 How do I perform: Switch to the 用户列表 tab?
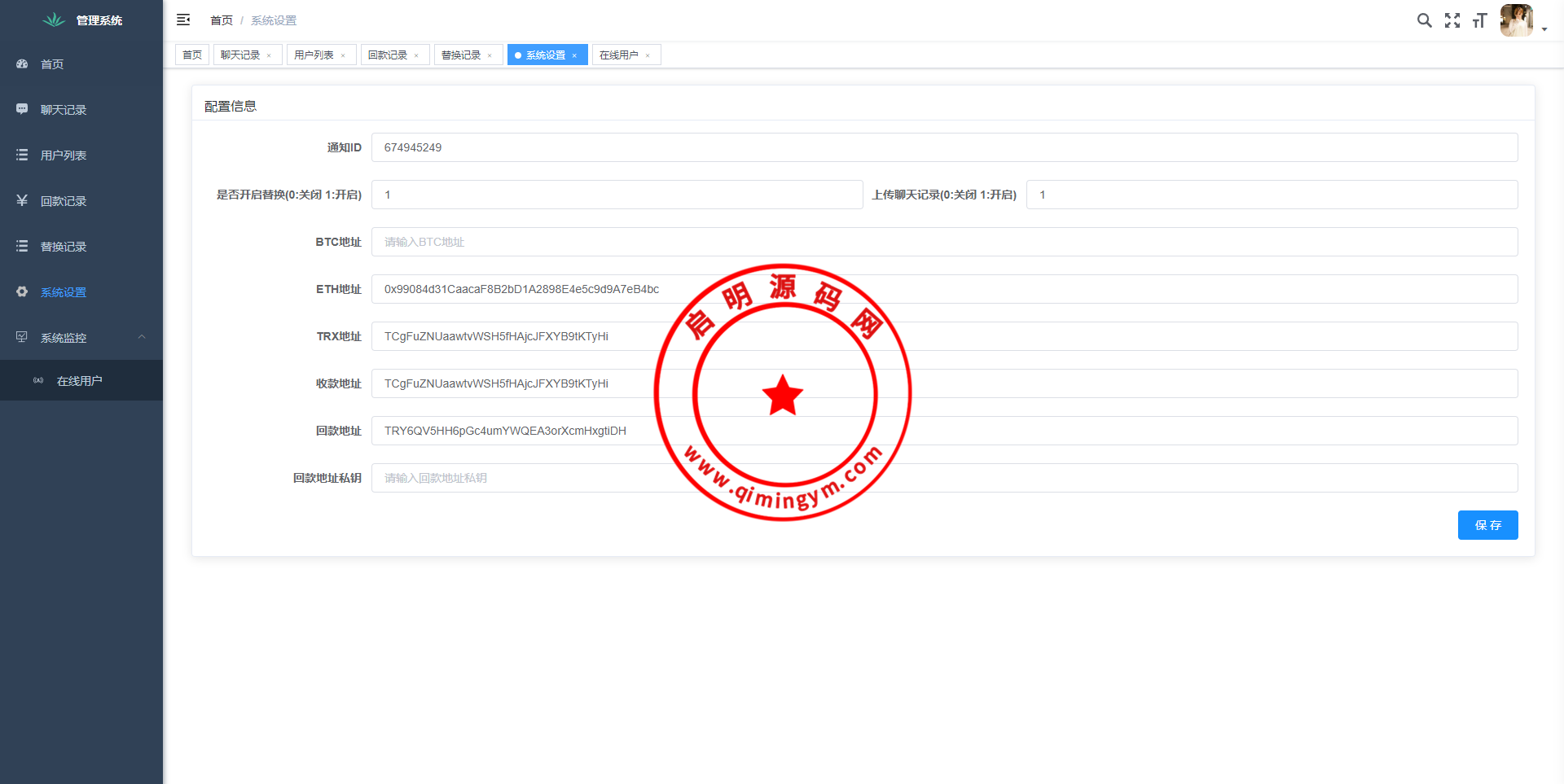[x=314, y=55]
